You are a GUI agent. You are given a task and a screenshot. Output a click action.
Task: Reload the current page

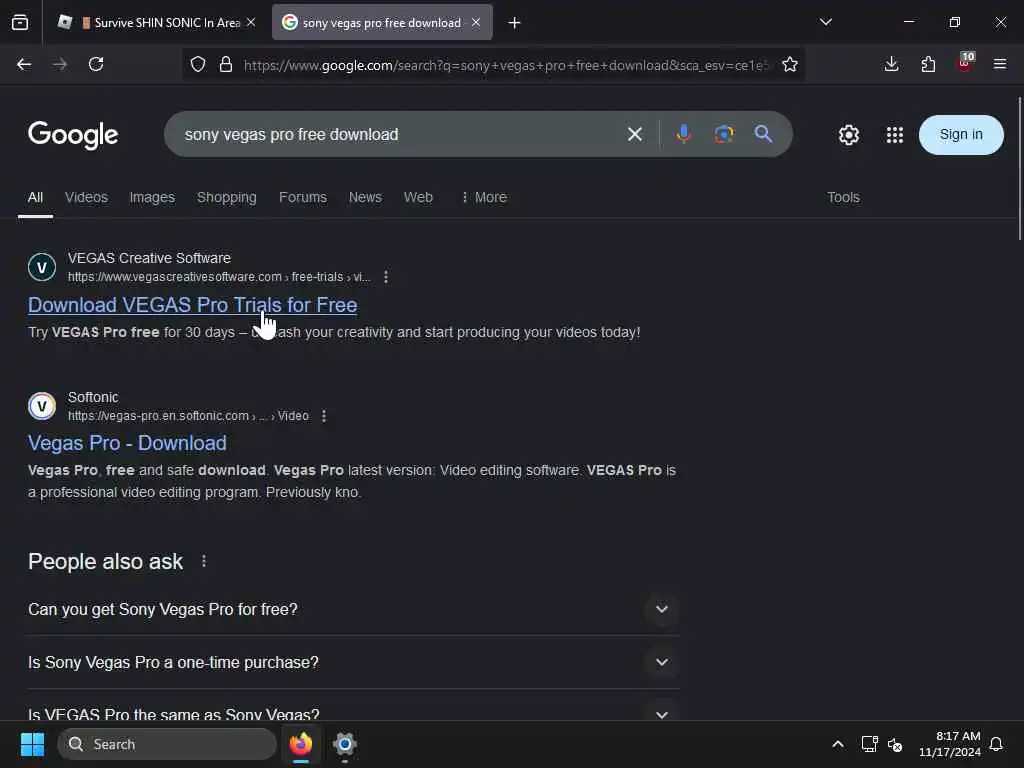click(x=96, y=64)
